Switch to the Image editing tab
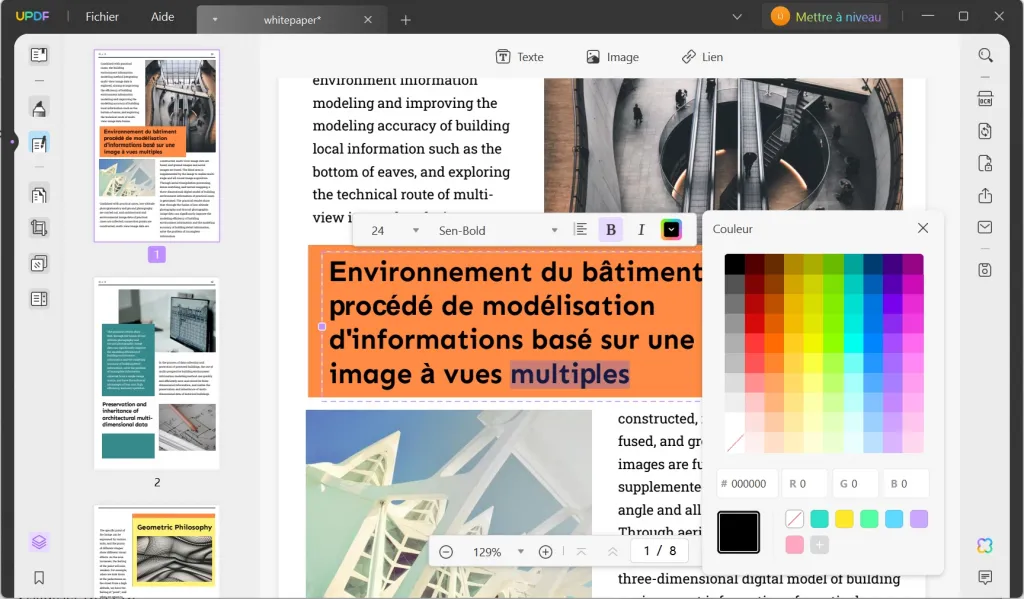Screen dimensions: 1024x599 pos(613,57)
